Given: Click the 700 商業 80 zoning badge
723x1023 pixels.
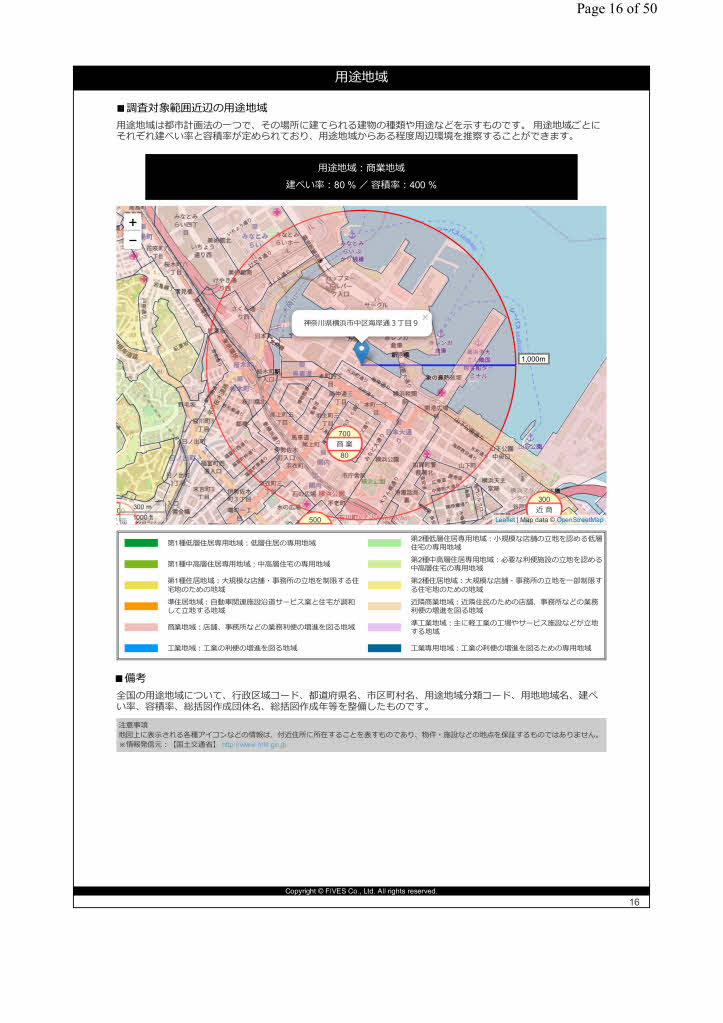Looking at the screenshot, I should tap(344, 444).
